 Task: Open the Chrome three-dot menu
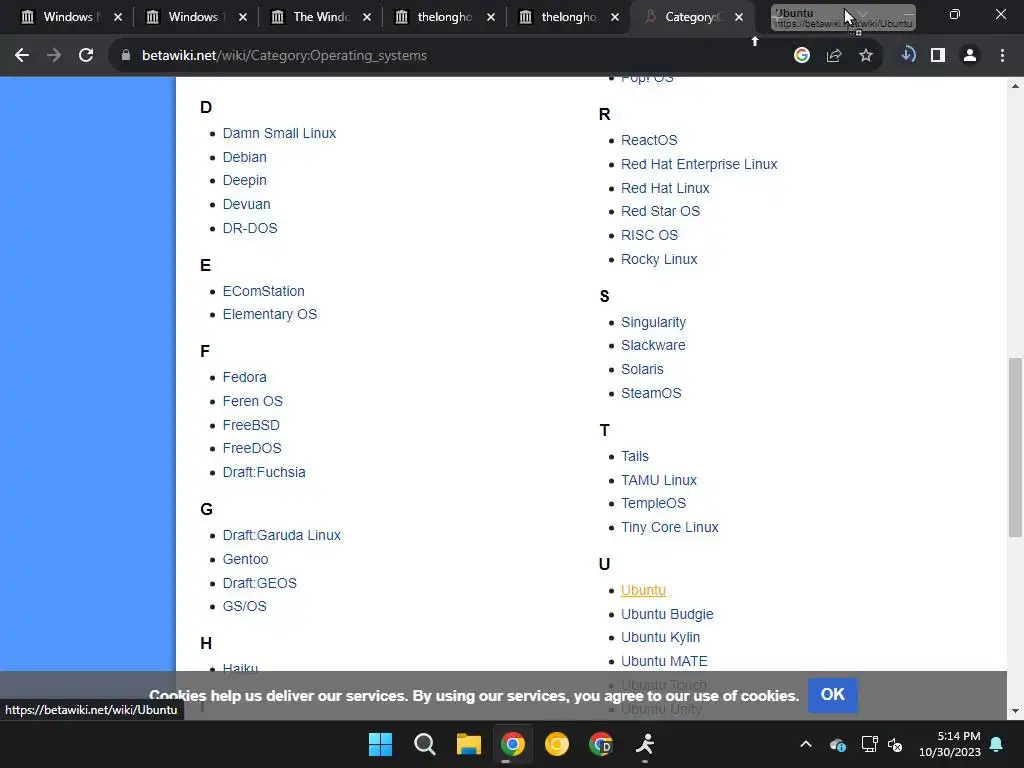tap(1002, 56)
